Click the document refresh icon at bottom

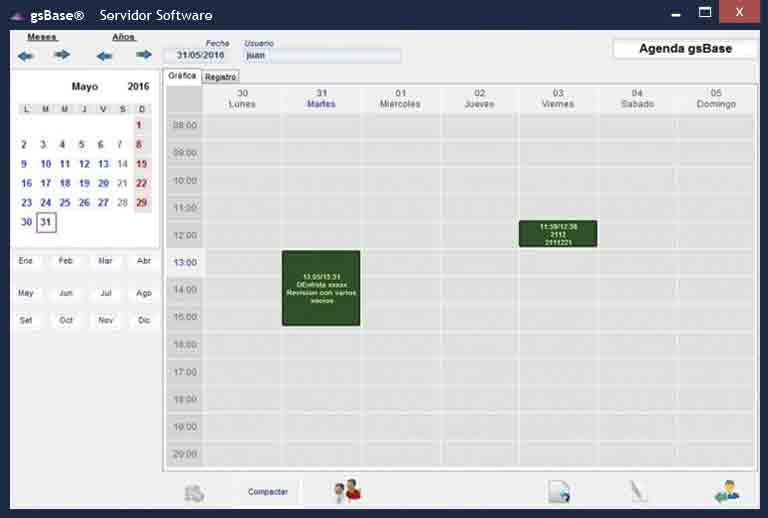(559, 492)
